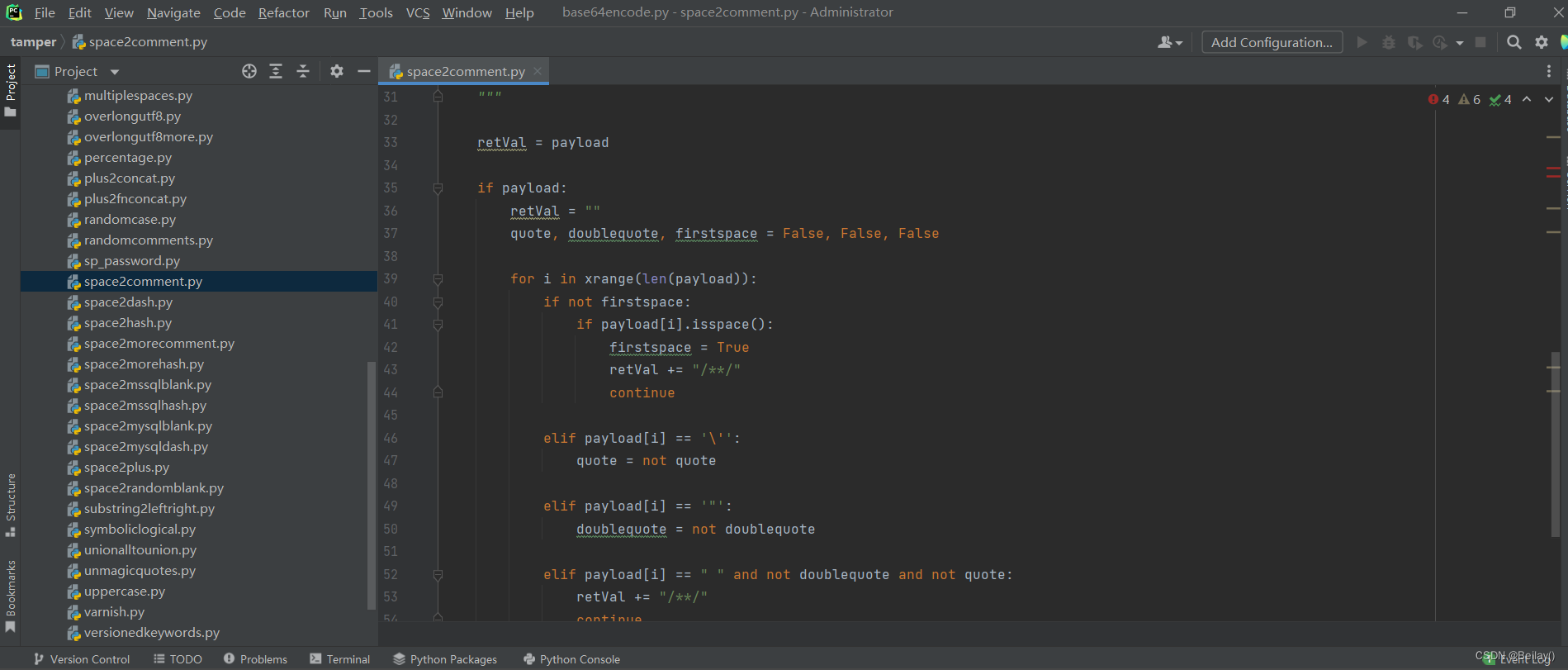Open TODO tool window
Image resolution: width=1568 pixels, height=670 pixels.
pos(178,658)
